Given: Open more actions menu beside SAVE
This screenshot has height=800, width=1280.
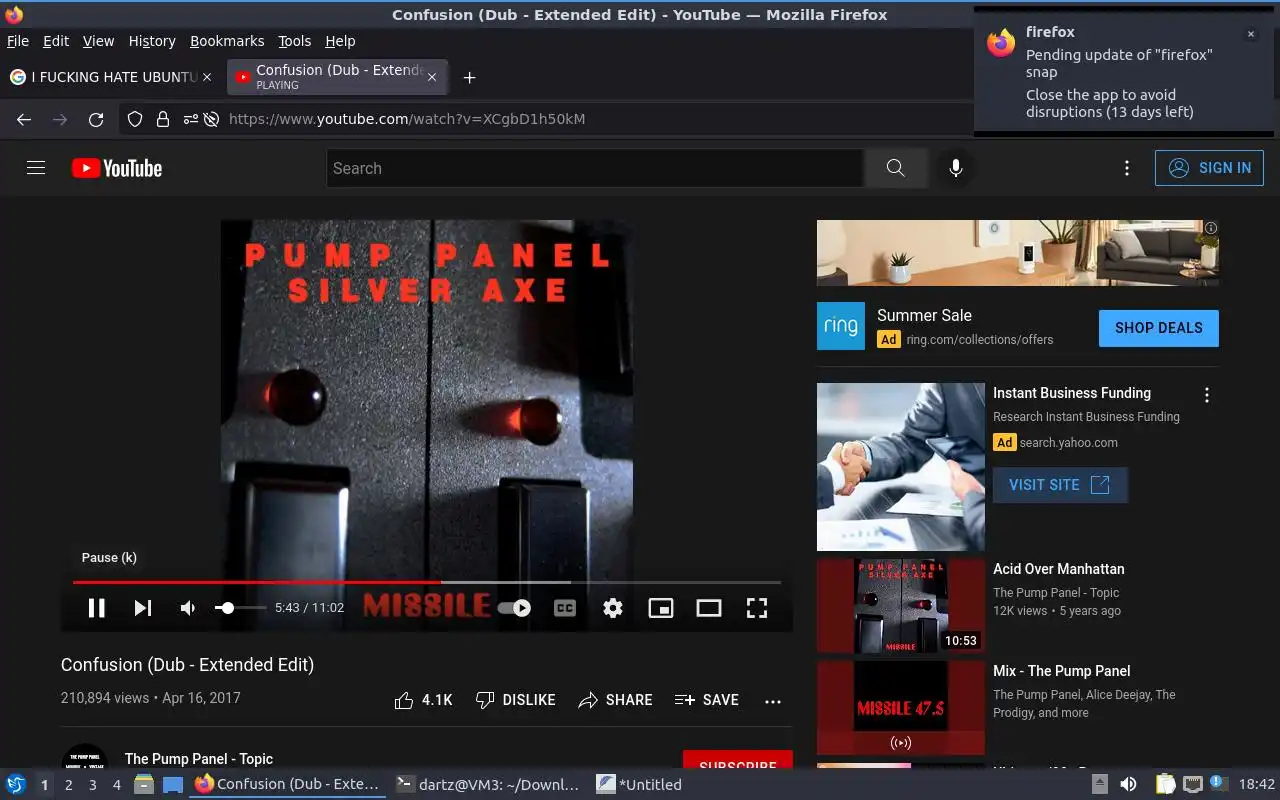Looking at the screenshot, I should [773, 701].
